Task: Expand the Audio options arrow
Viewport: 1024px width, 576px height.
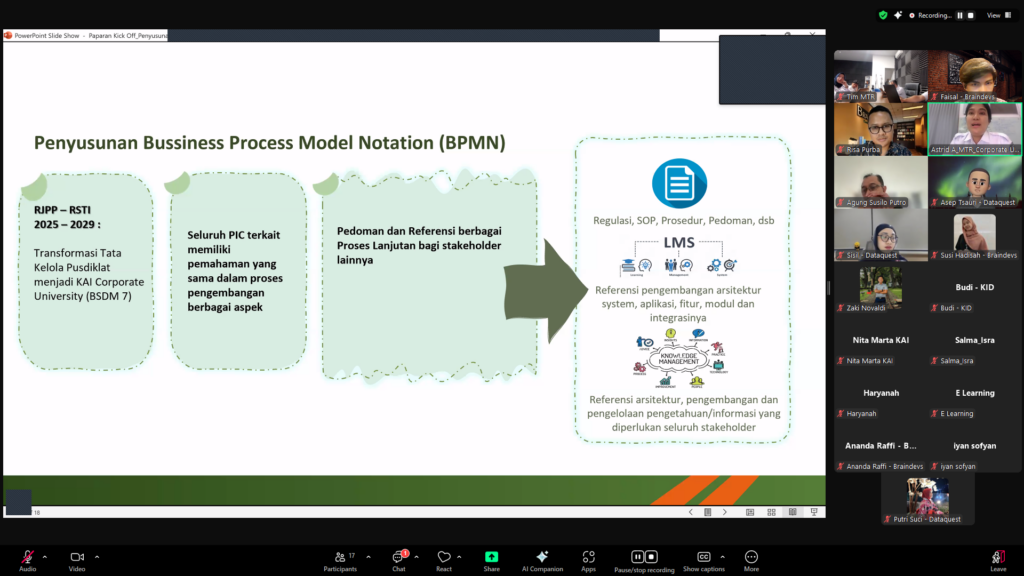Action: click(45, 556)
